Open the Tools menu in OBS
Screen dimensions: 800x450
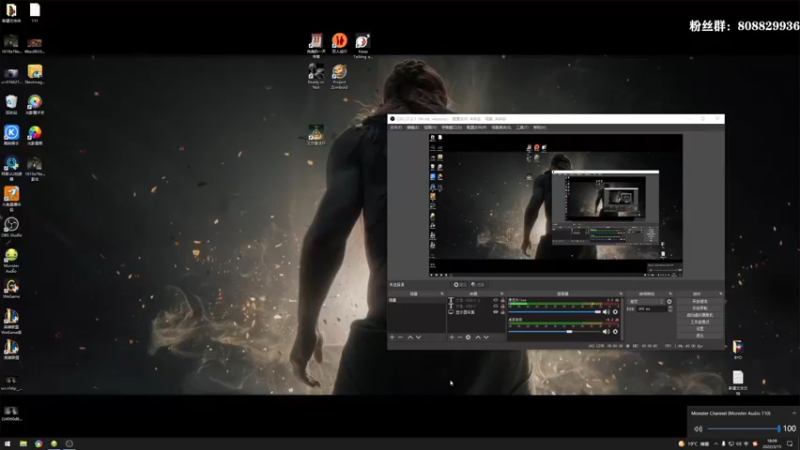[522, 128]
